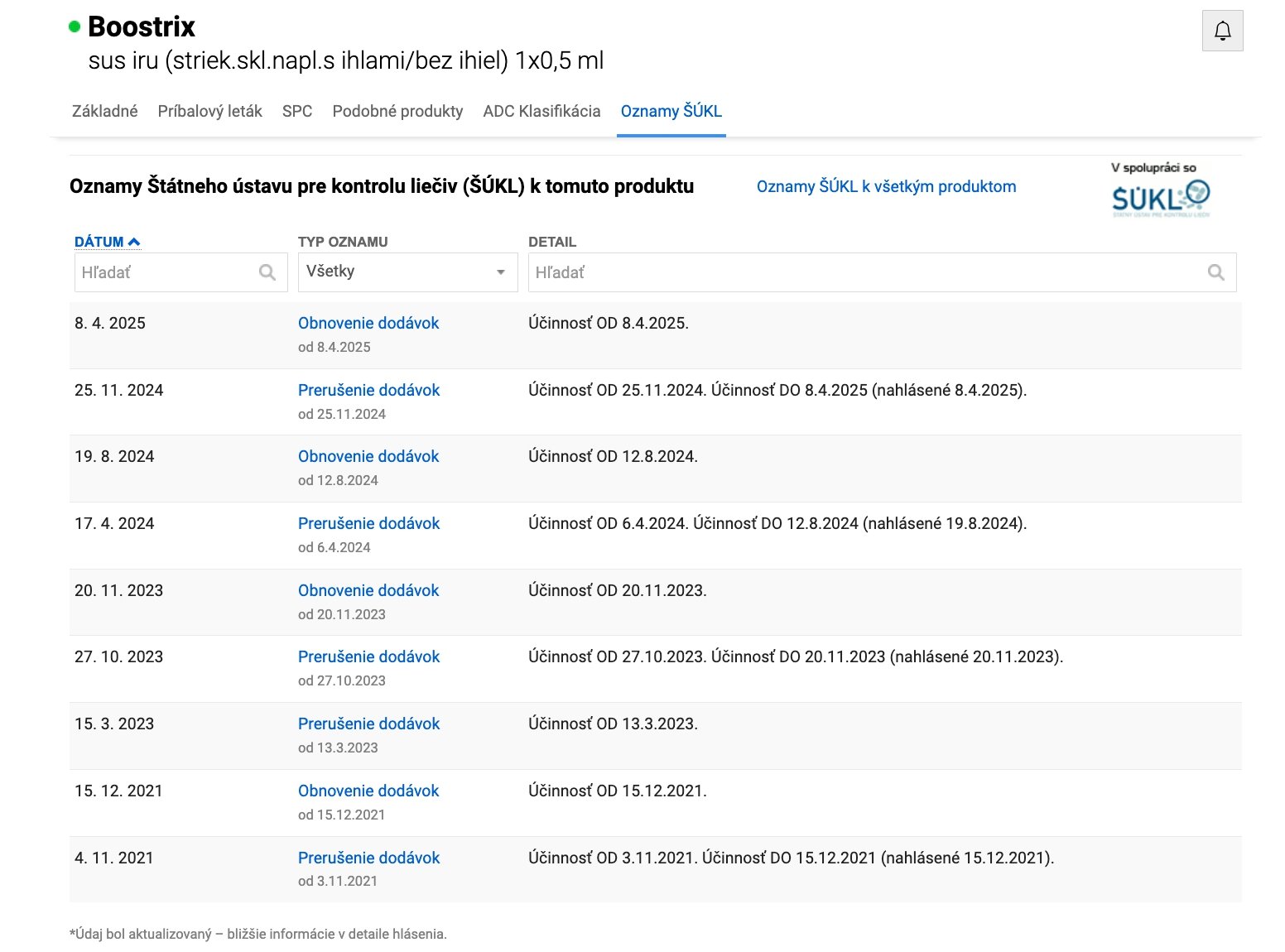Viewport: 1285px width, 952px height.
Task: Open Prerušenie dodávok notice from 3.11.2021
Action: pos(368,858)
